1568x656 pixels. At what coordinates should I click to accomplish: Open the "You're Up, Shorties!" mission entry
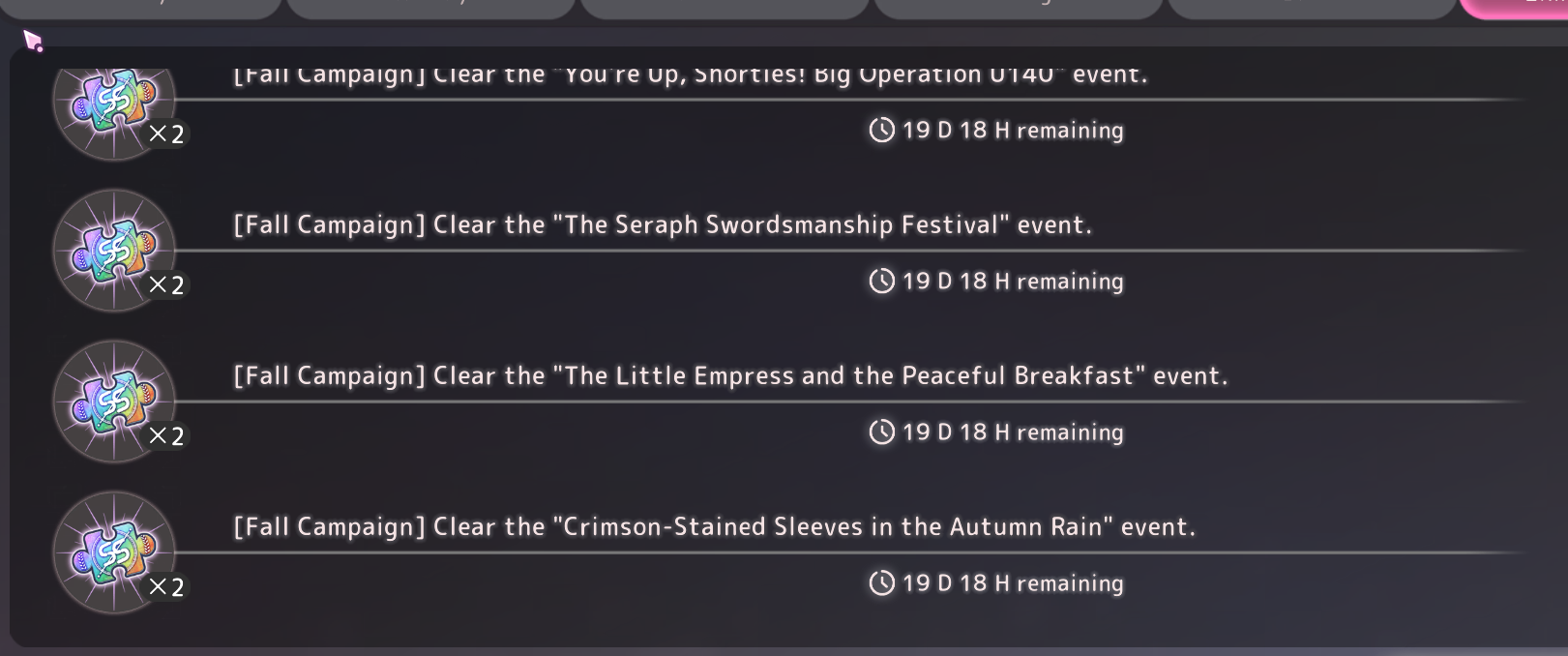click(x=690, y=75)
